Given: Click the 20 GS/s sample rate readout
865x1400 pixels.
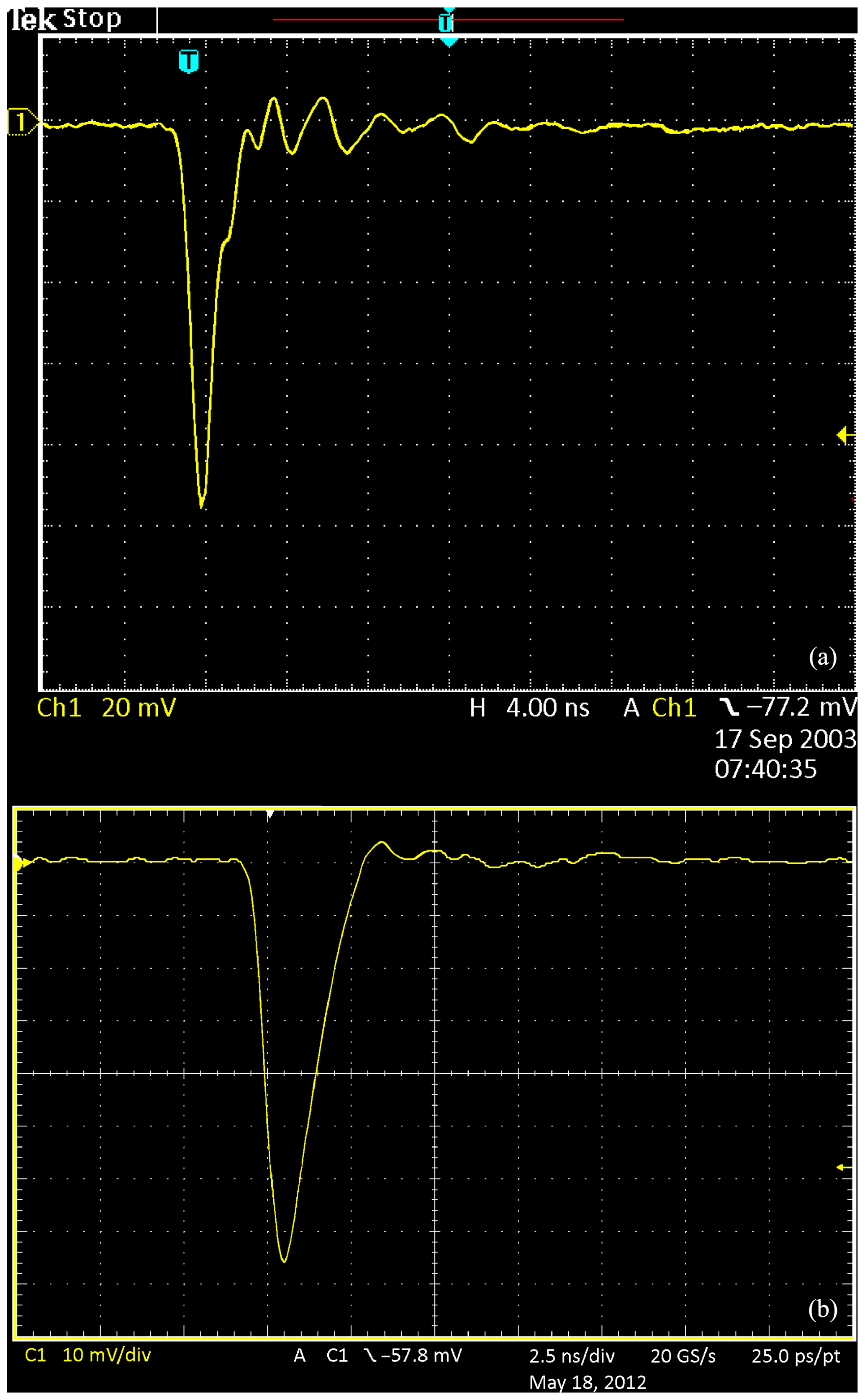Looking at the screenshot, I should (683, 1356).
